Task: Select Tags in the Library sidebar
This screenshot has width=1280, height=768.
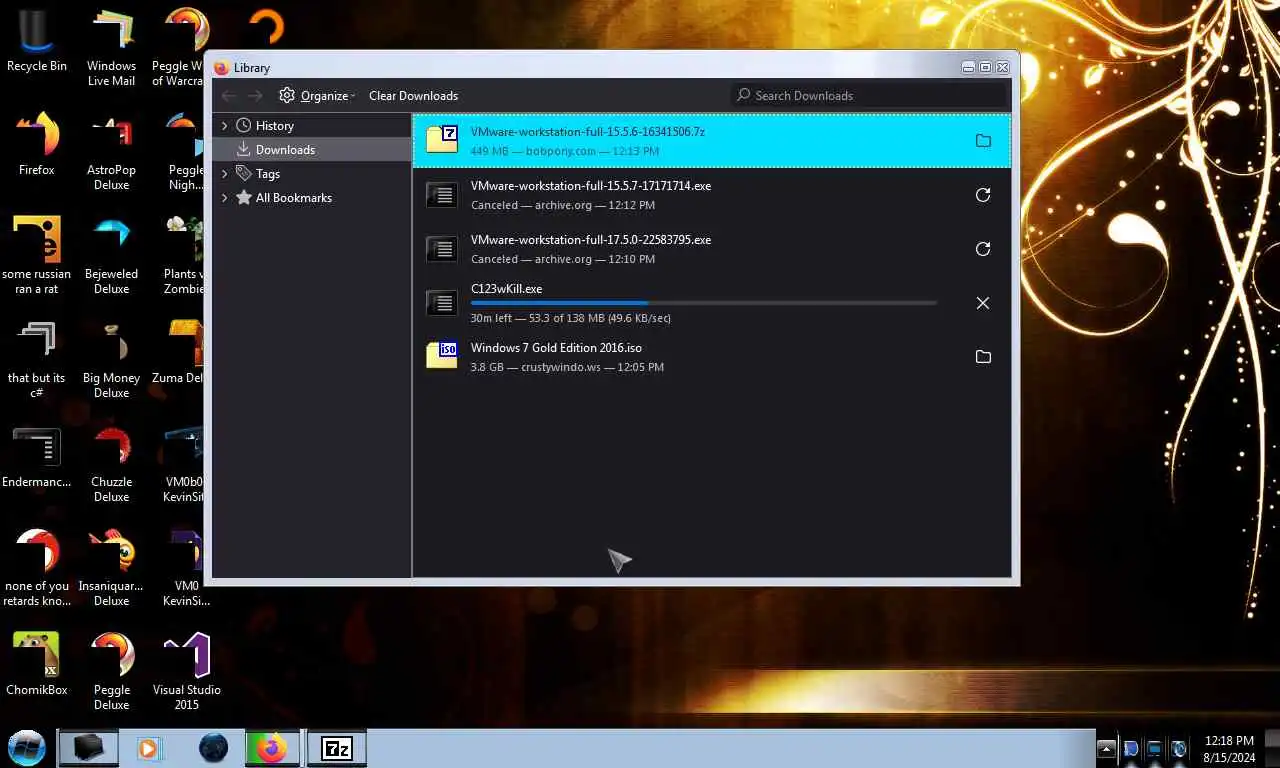Action: pos(267,174)
